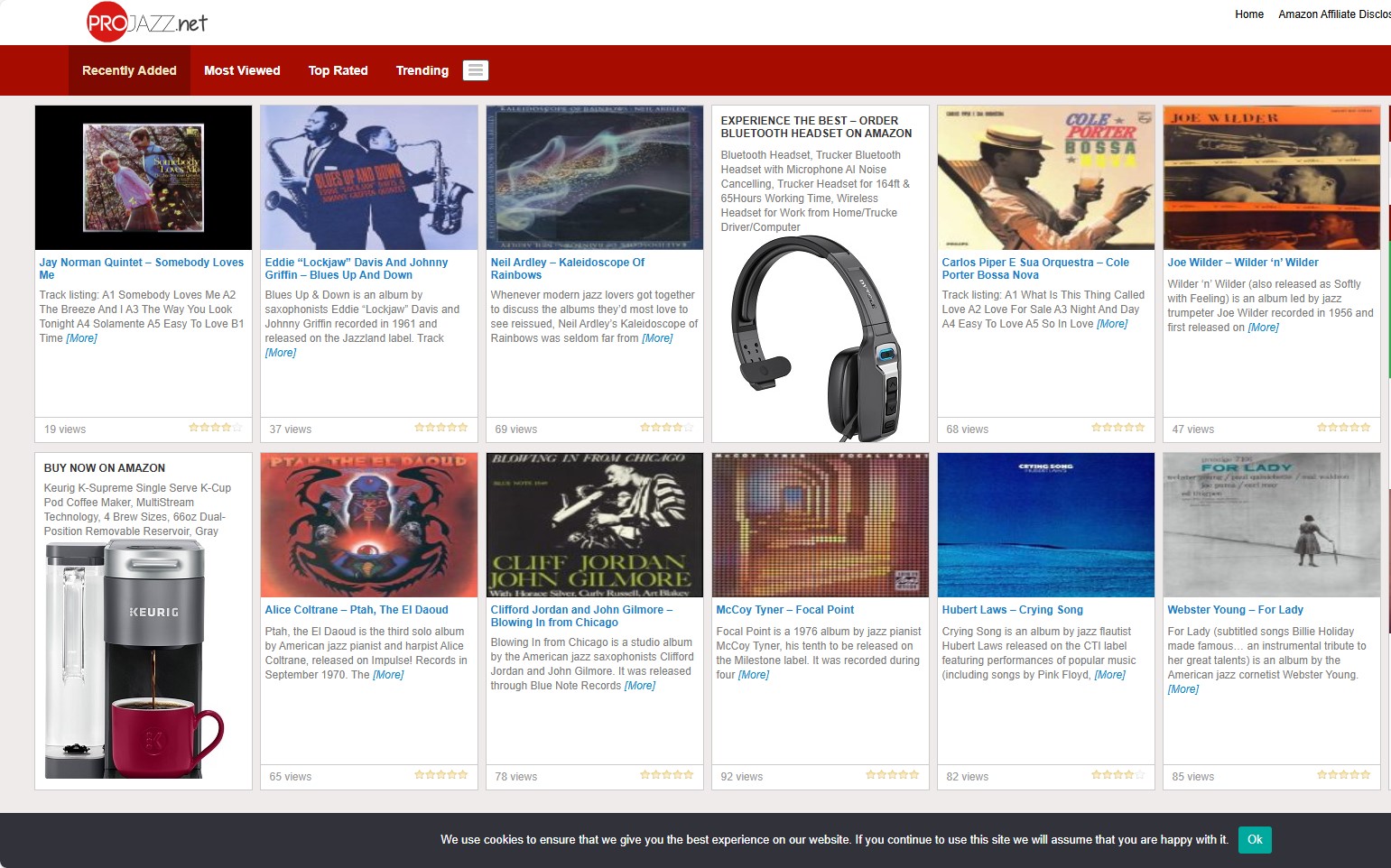This screenshot has height=868, width=1391.
Task: Open Cliff Jordan John Gilmore cover thumbnail
Action: (x=595, y=525)
